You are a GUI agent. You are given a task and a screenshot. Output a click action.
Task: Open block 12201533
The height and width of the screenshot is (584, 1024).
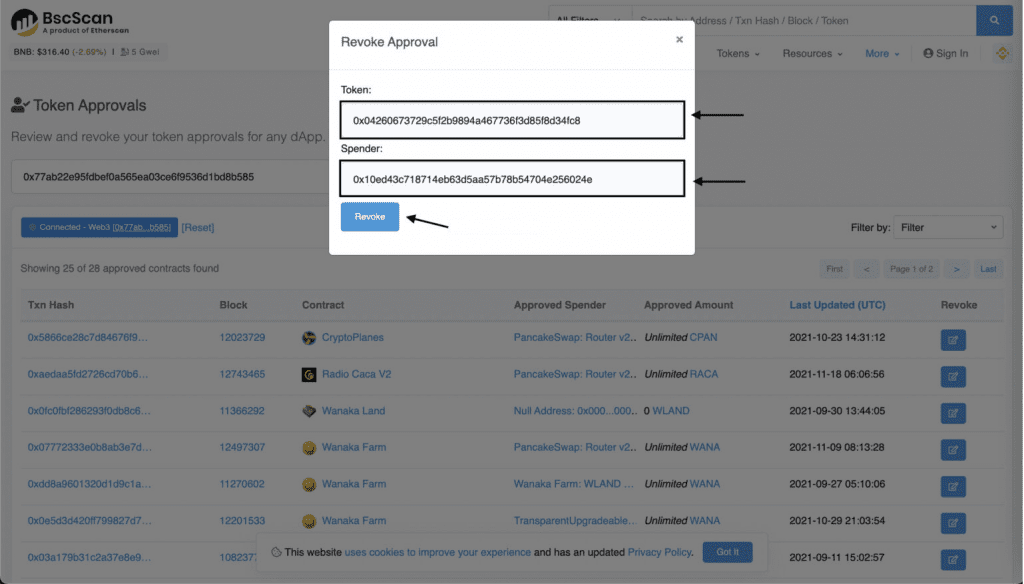pyautogui.click(x=242, y=521)
